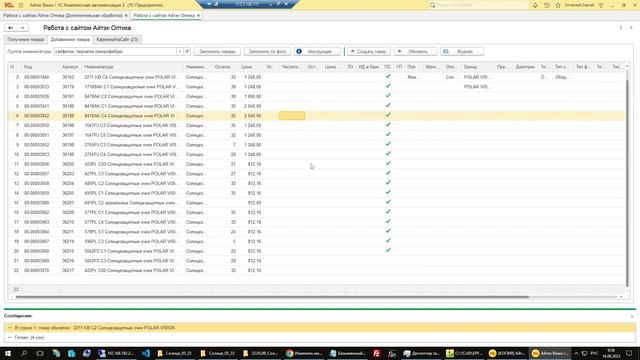Open Chrome window in taskbar

point(304,353)
